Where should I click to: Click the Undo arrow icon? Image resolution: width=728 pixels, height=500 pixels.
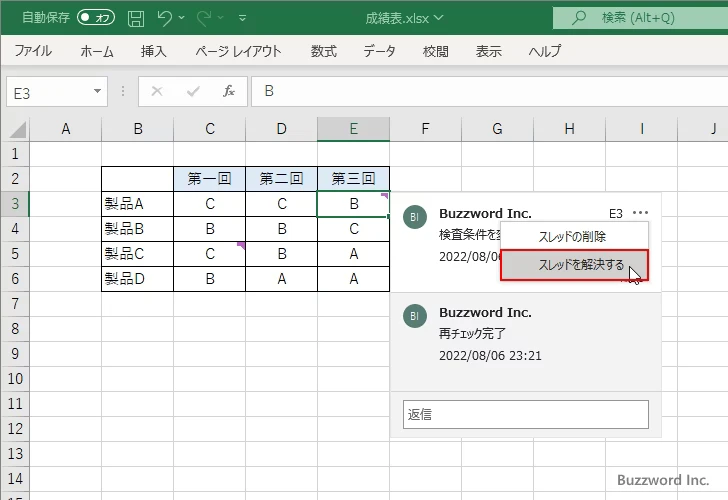(x=163, y=18)
